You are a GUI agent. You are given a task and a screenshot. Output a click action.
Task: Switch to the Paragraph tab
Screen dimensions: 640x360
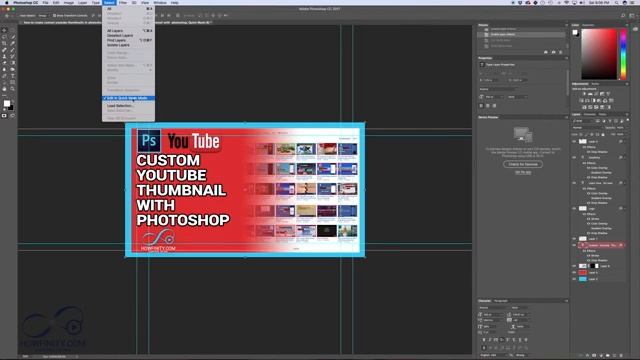(501, 301)
